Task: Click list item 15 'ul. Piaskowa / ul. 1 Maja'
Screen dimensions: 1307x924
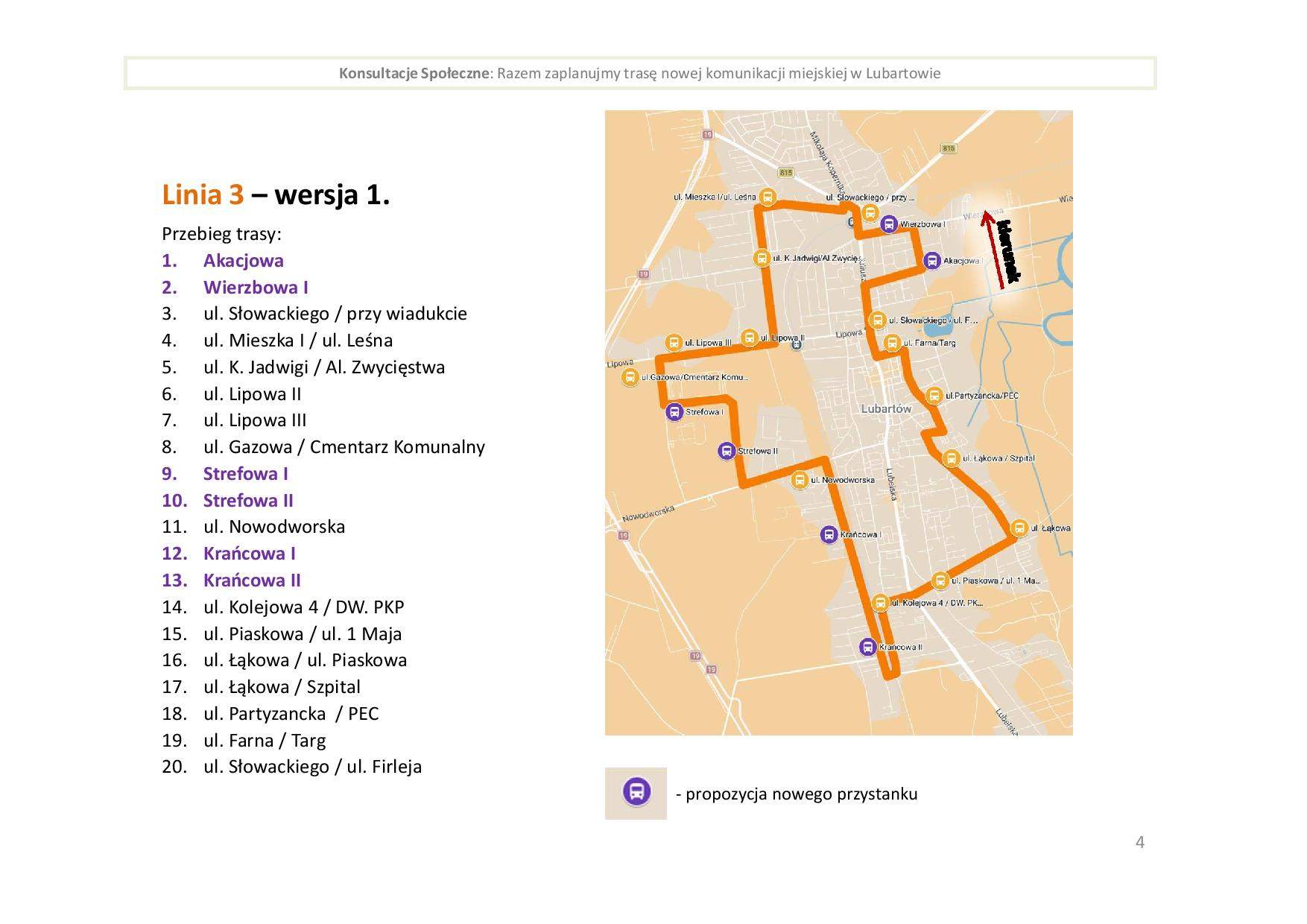Action: pos(282,634)
